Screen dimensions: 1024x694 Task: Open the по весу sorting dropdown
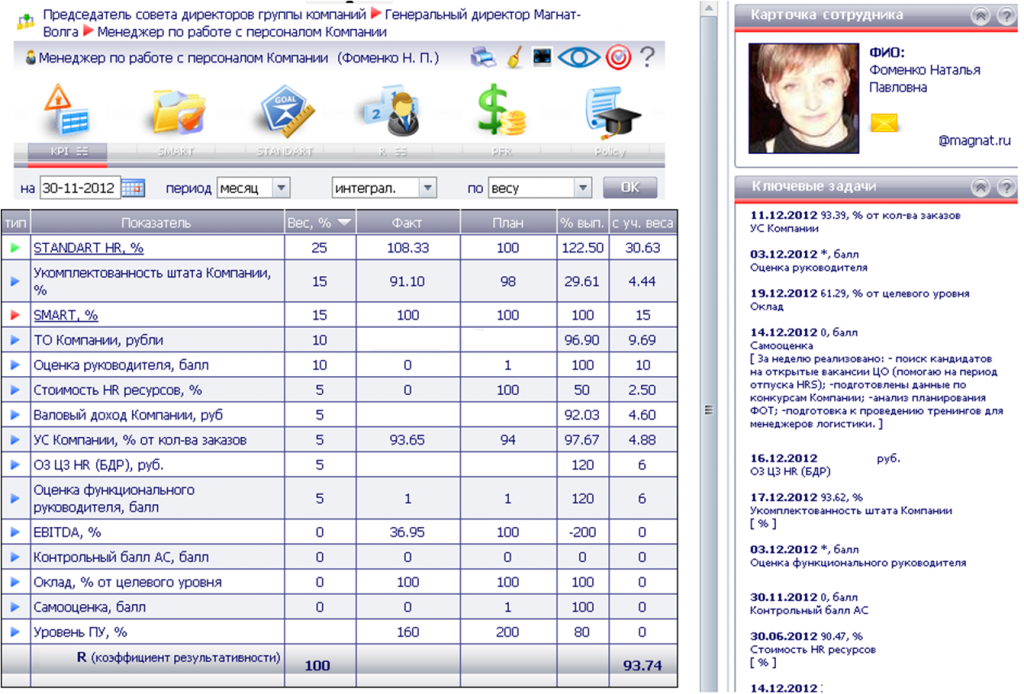(x=539, y=188)
